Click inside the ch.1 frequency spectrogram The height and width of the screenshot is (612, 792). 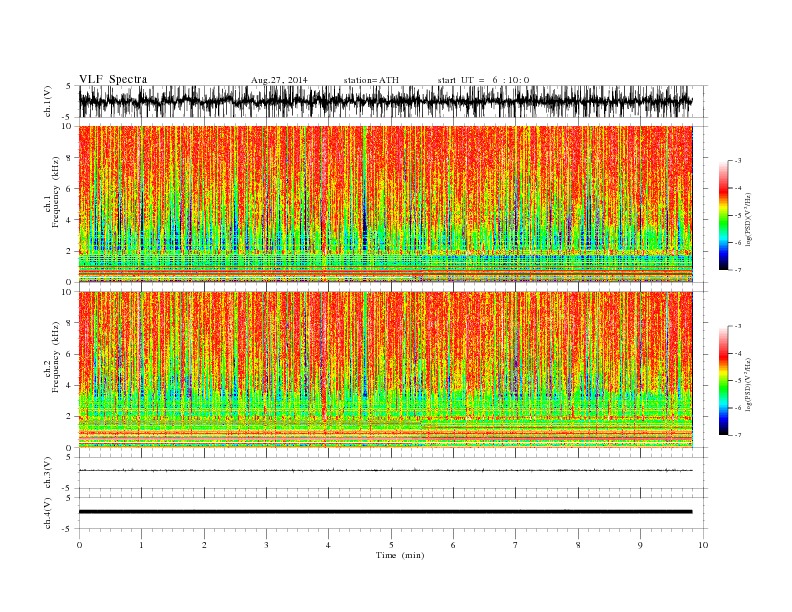point(386,204)
